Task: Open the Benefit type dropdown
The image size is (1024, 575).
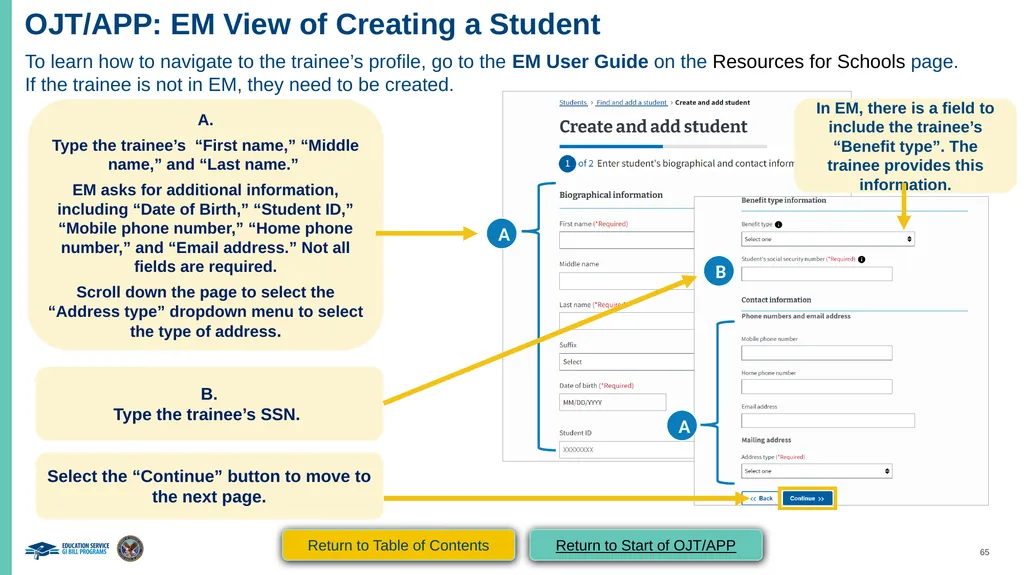Action: 827,239
